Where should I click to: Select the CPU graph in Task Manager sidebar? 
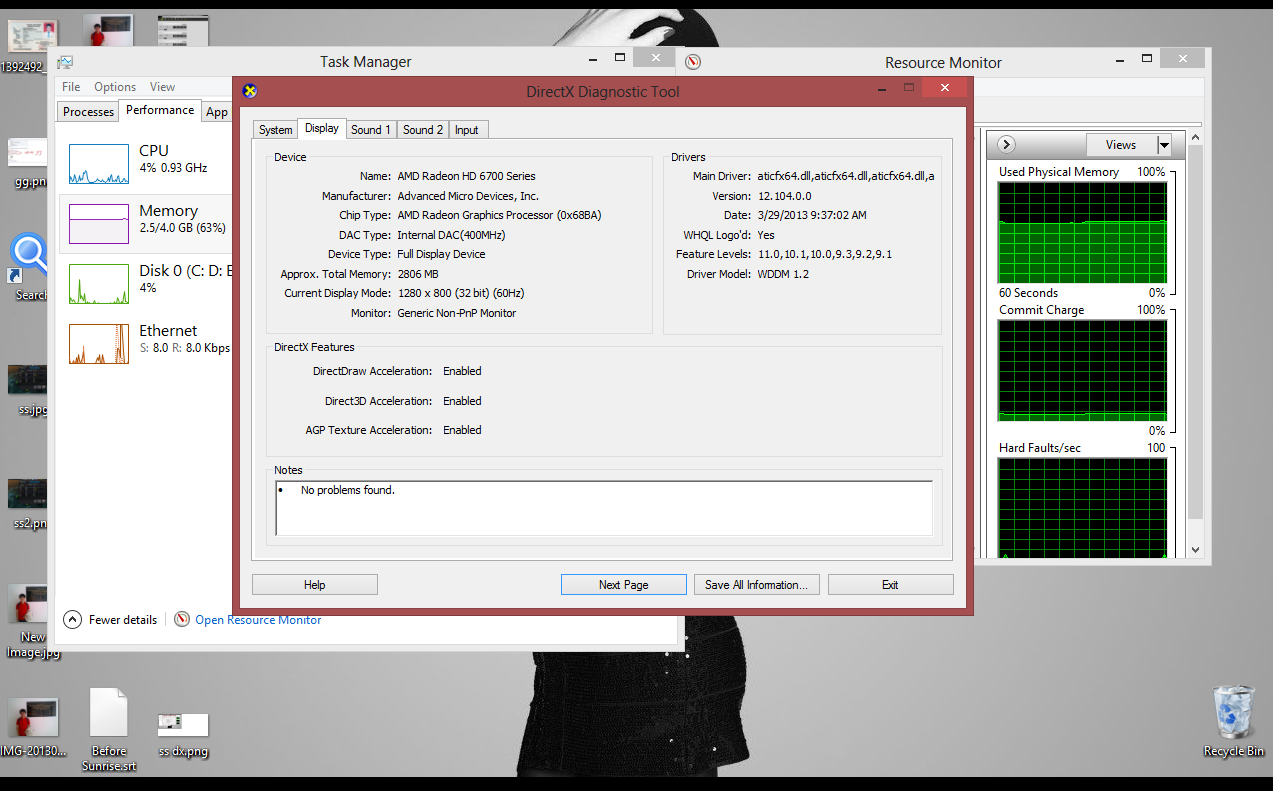(98, 163)
